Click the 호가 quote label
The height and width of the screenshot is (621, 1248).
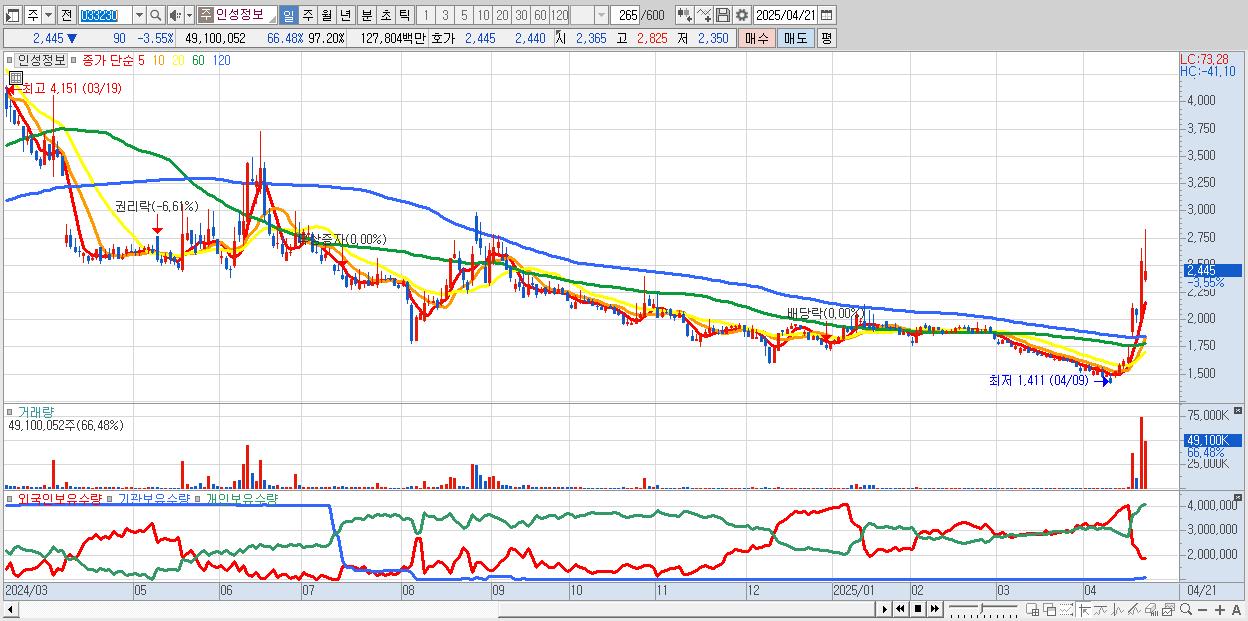tap(444, 38)
